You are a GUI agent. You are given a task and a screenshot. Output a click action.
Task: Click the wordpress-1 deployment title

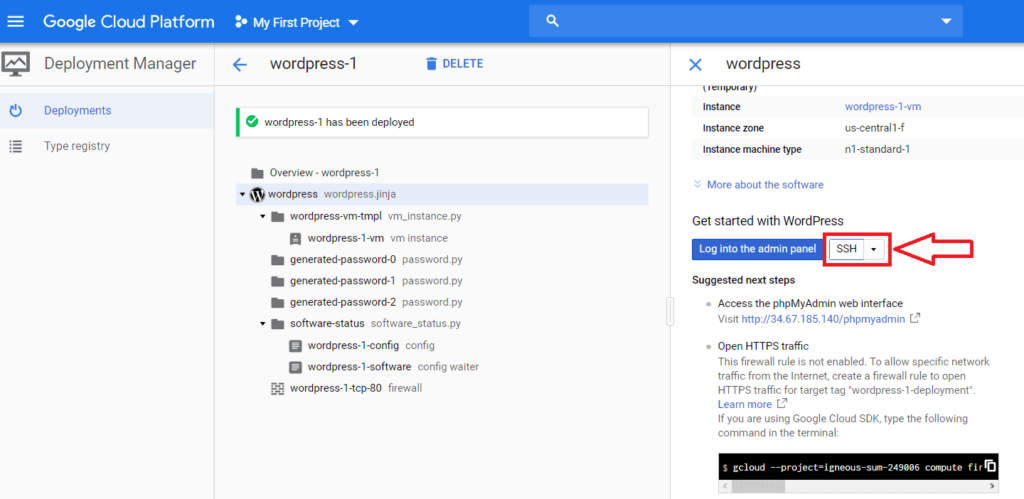[x=313, y=63]
